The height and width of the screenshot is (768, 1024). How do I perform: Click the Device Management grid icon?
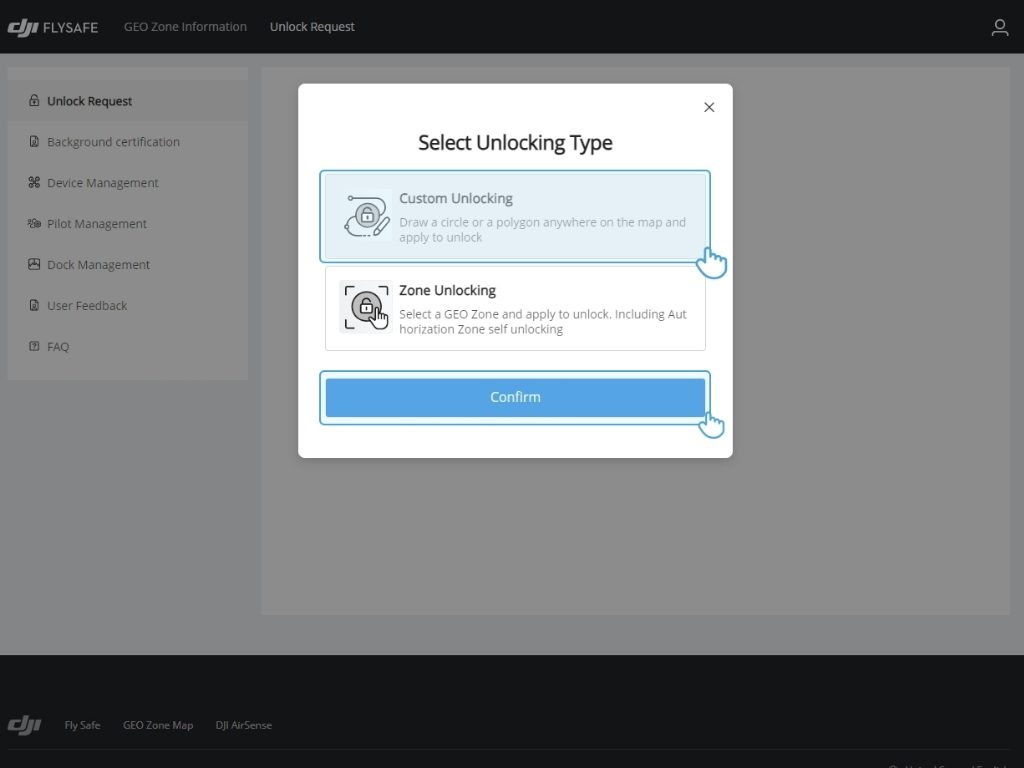34,182
